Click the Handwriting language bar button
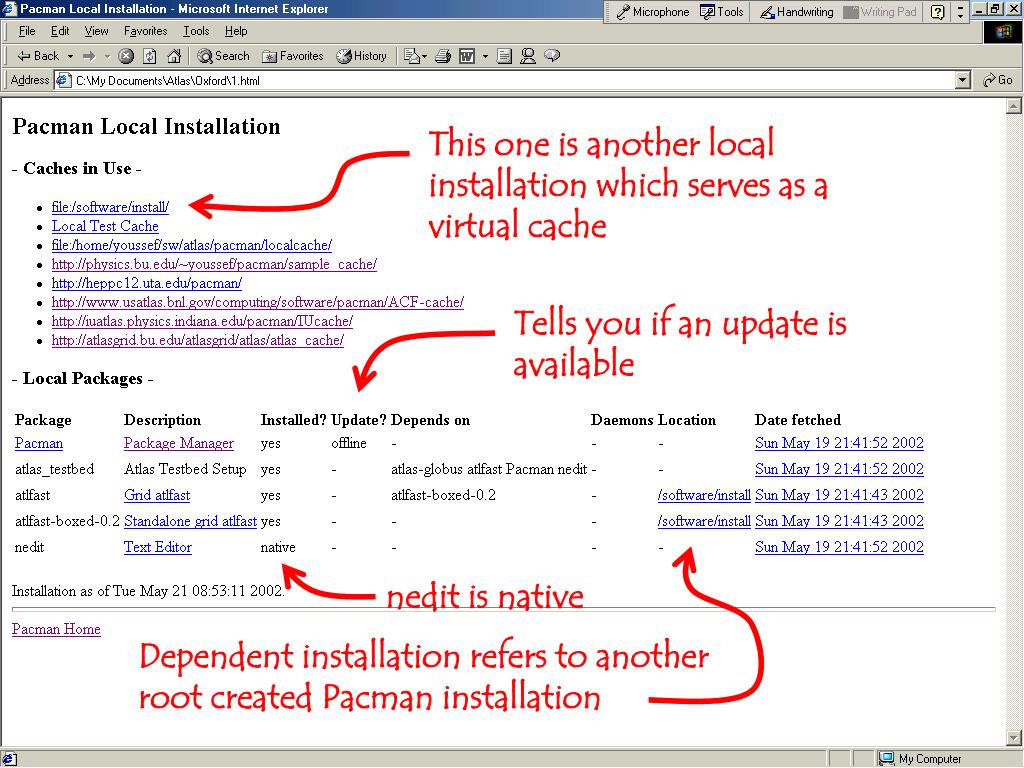This screenshot has width=1024, height=768. (x=797, y=12)
